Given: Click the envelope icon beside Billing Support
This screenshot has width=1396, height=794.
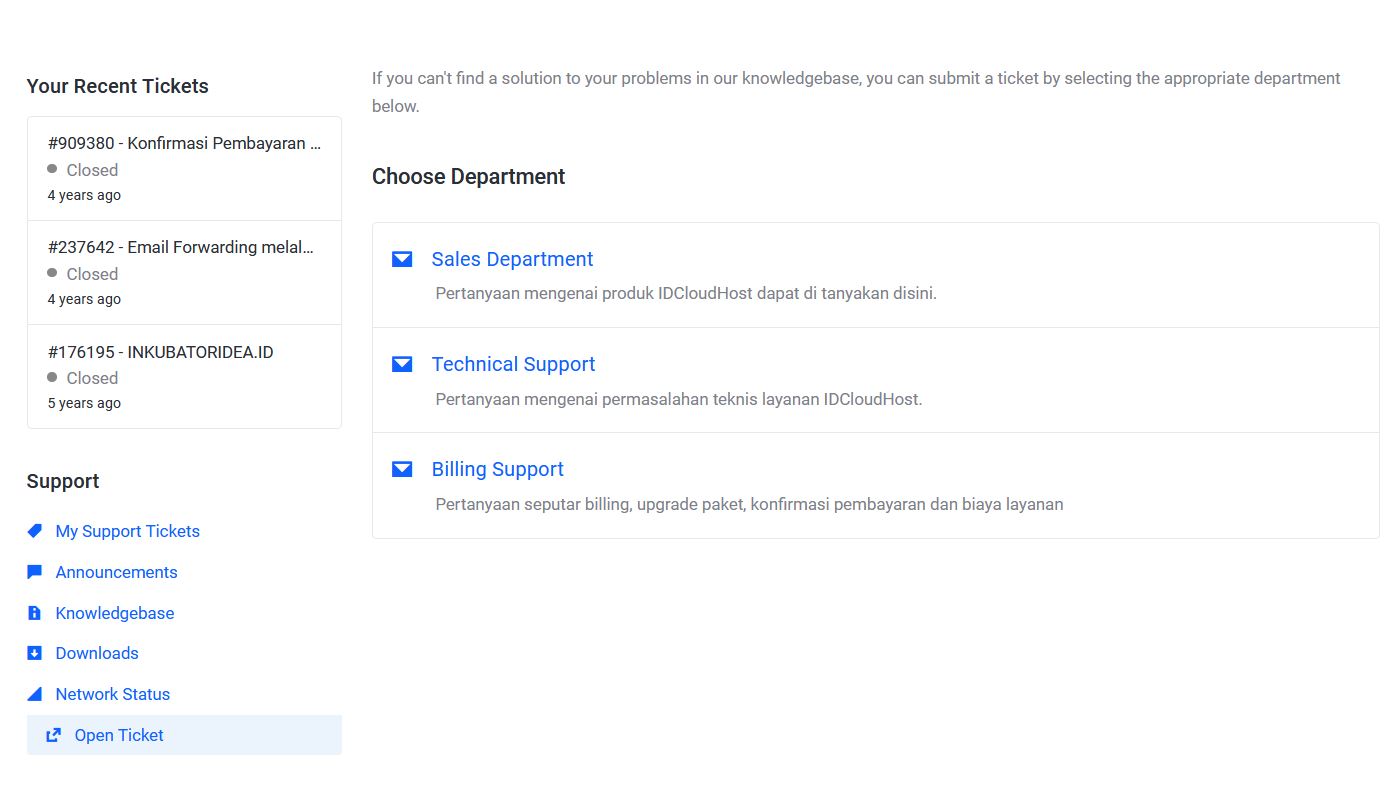Looking at the screenshot, I should pyautogui.click(x=401, y=468).
